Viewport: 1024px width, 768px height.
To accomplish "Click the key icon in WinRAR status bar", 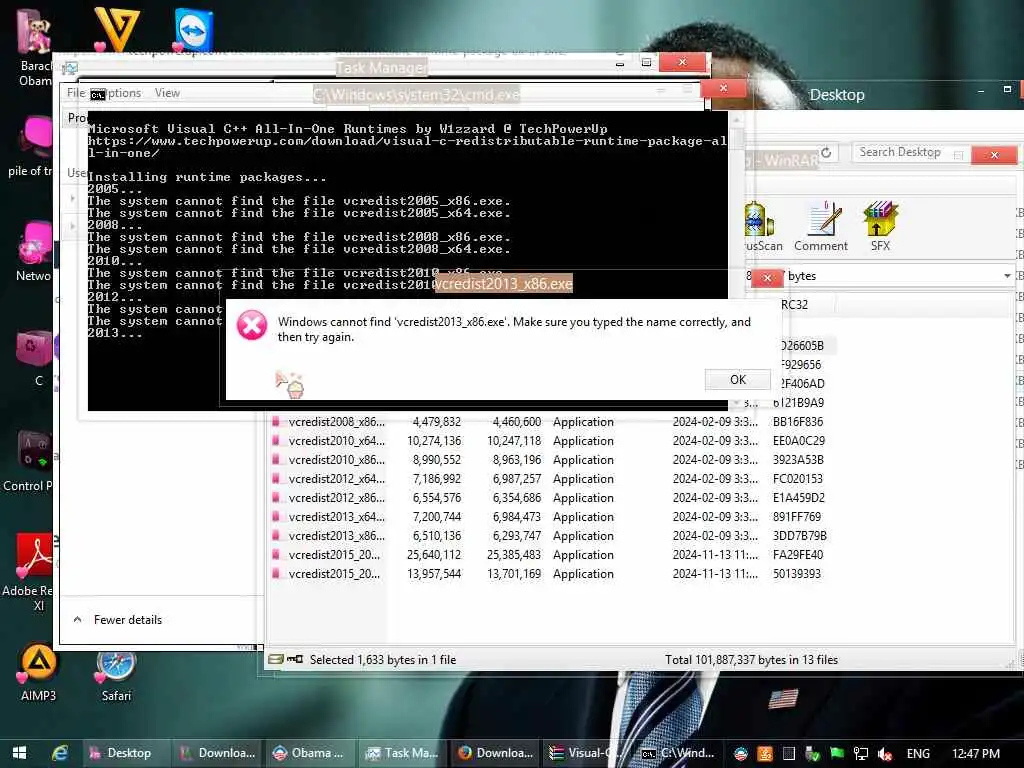I will (295, 660).
